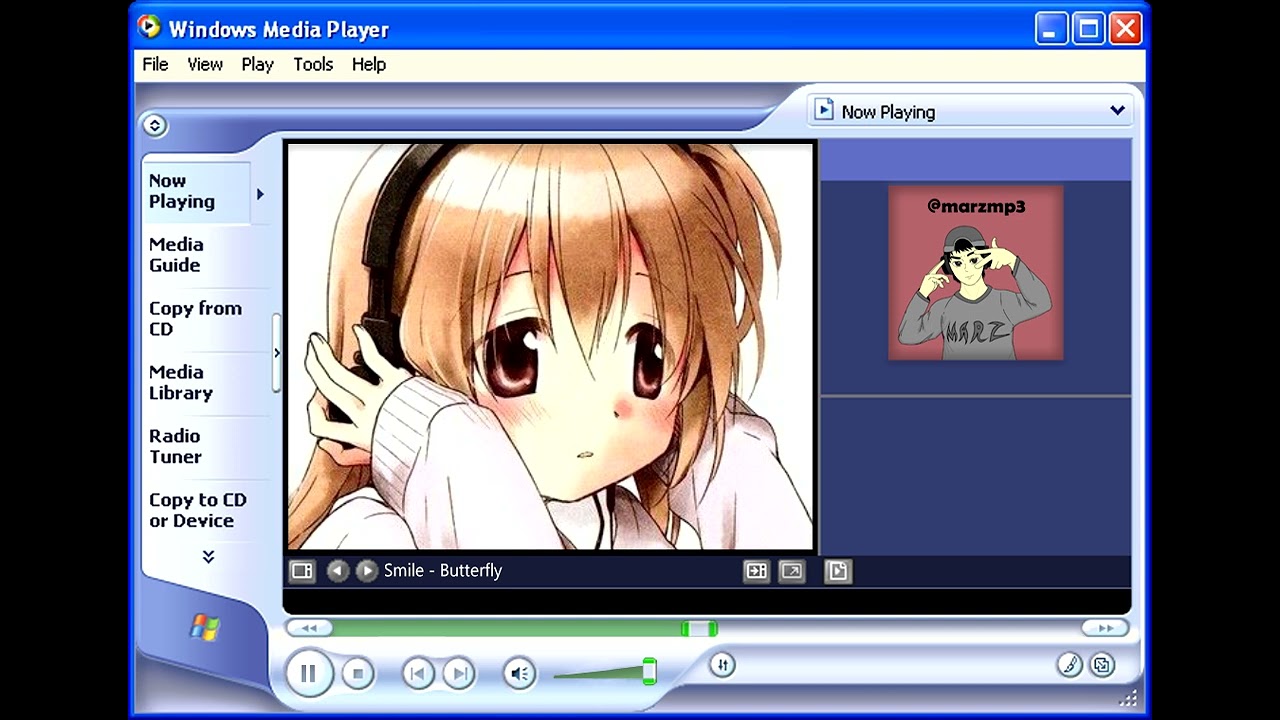Click the Windows Media Player title icon

150,27
